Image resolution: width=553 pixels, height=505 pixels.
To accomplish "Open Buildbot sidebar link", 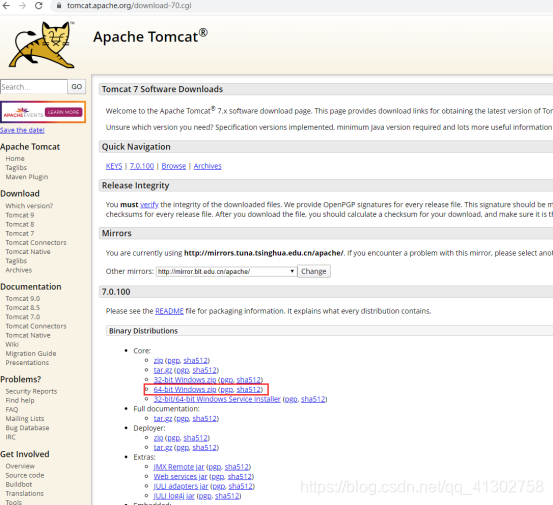I will 19,485.
